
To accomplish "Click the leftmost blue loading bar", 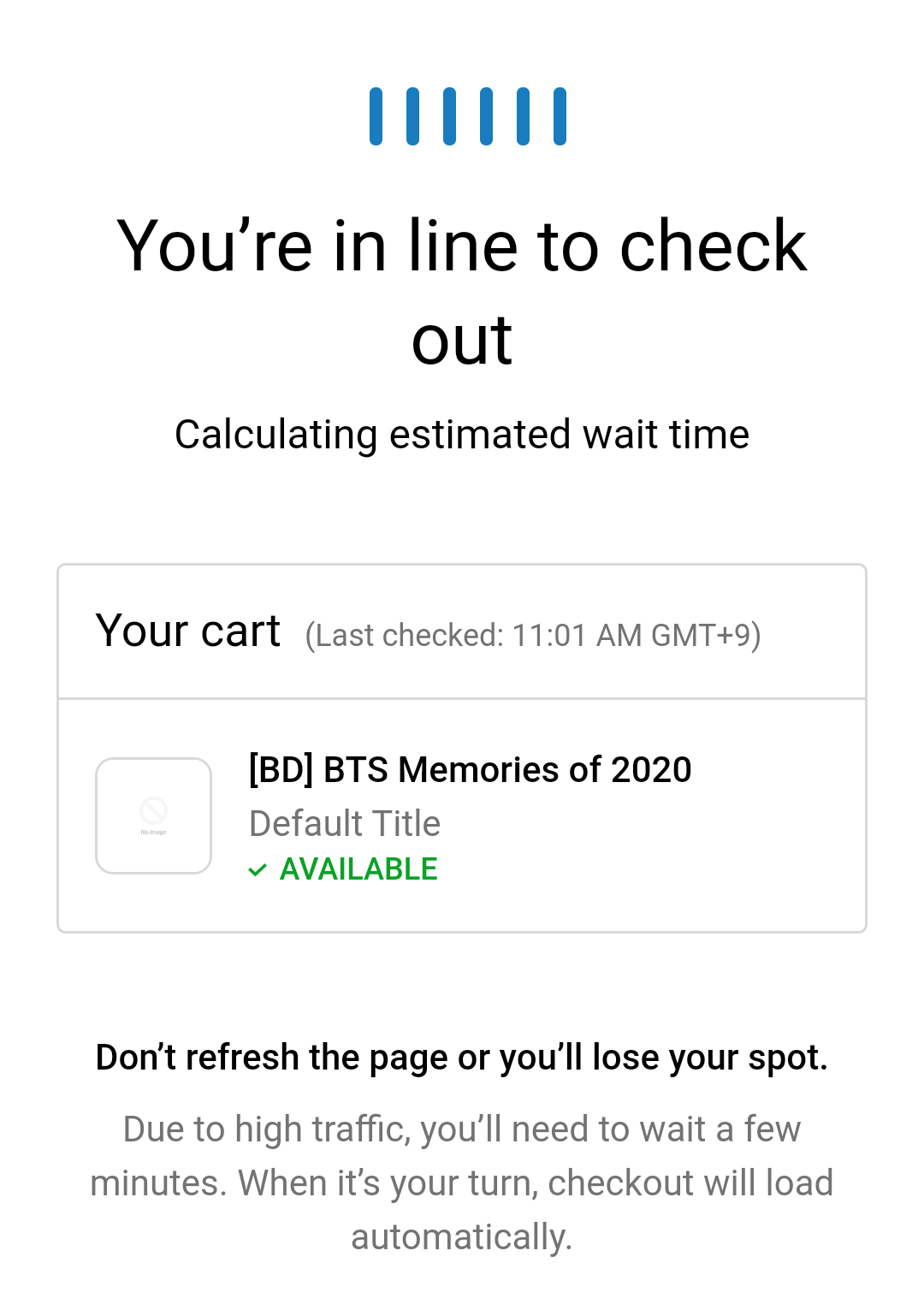I will click(376, 116).
